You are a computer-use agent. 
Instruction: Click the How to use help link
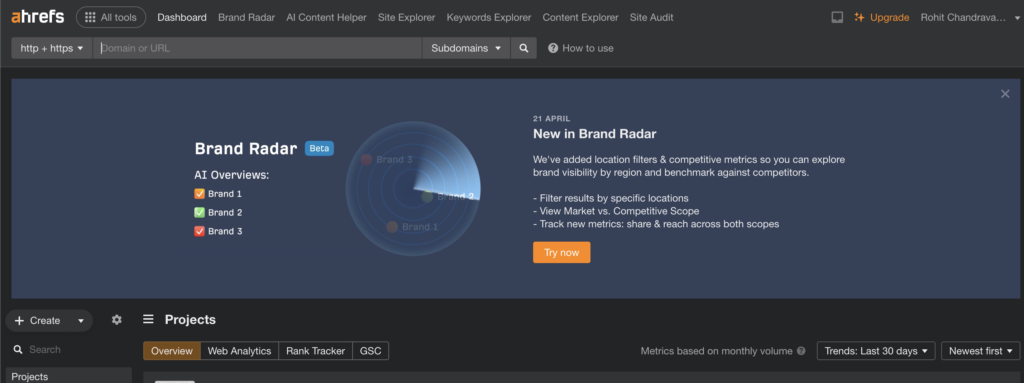(581, 48)
